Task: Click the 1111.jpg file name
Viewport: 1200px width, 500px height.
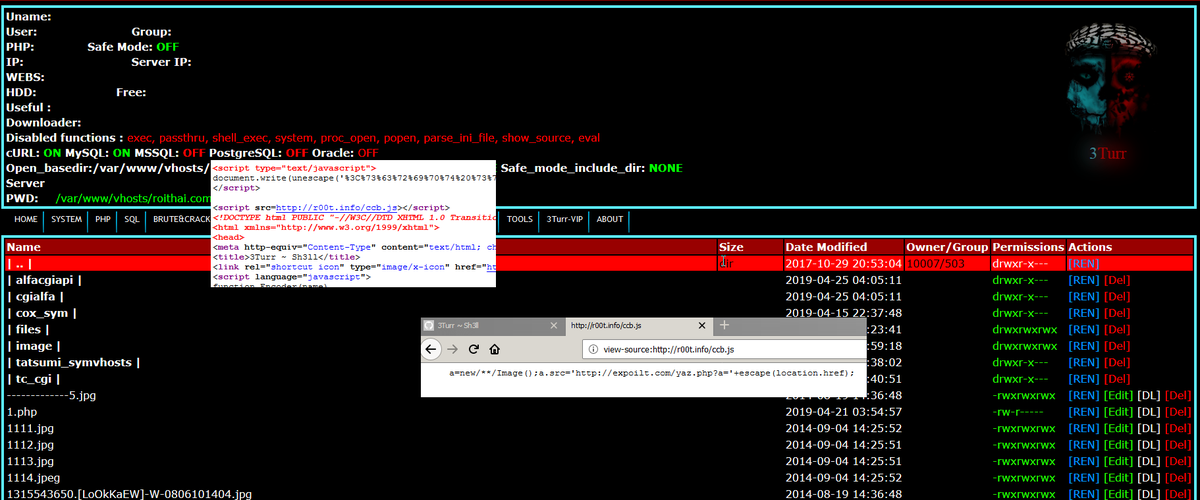Action: (29, 428)
